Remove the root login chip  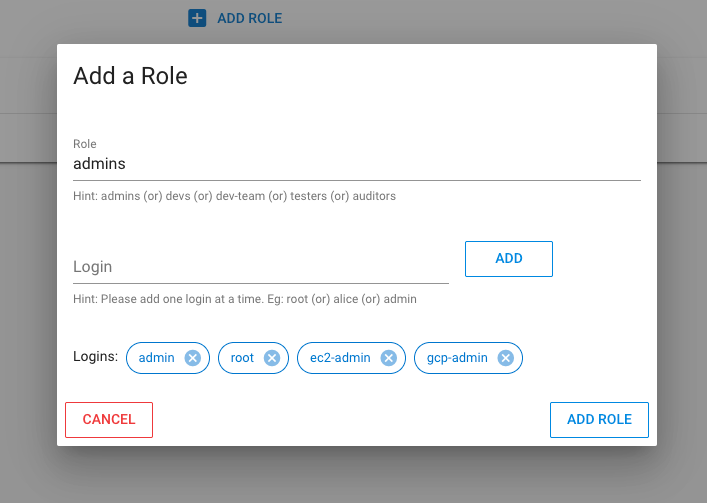[271, 358]
